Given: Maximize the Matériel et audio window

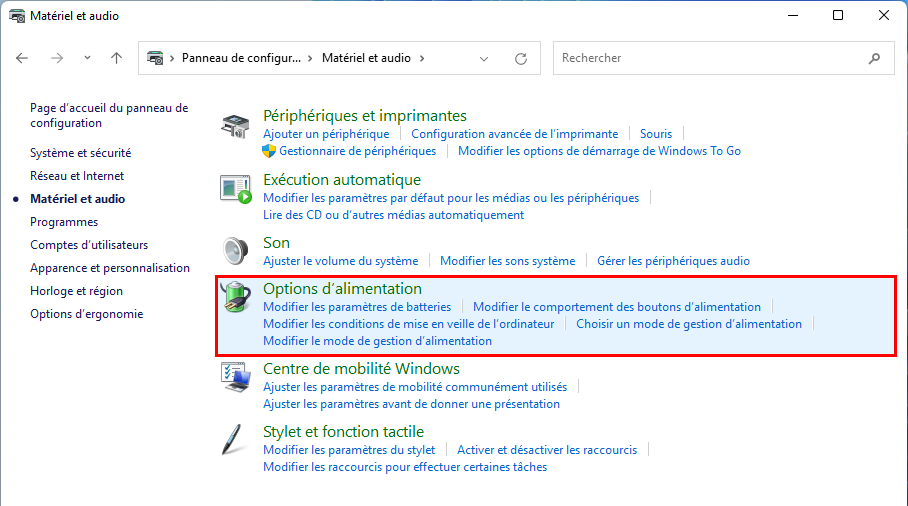Looking at the screenshot, I should (x=838, y=15).
